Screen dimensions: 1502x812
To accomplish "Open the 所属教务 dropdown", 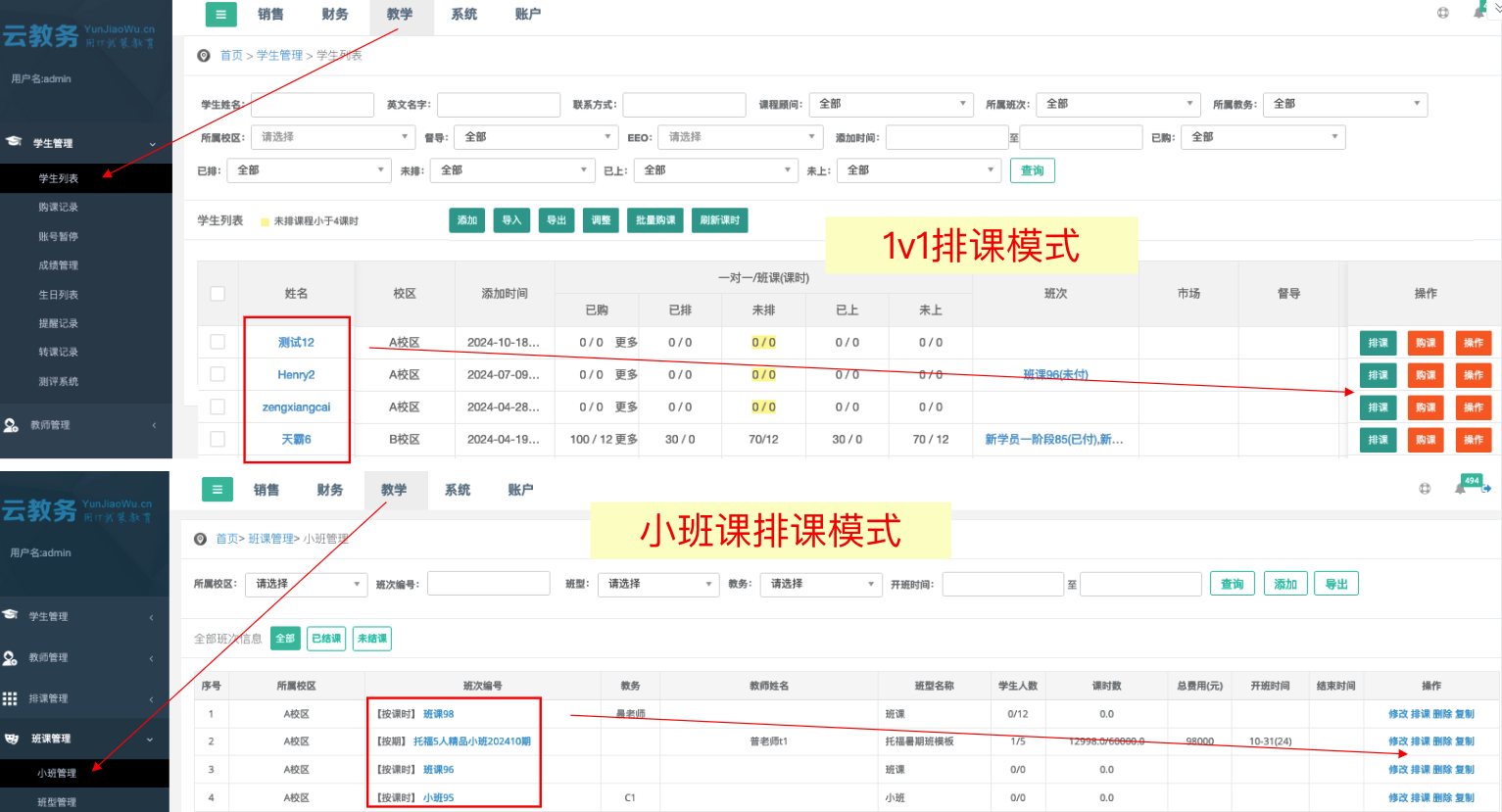I will (x=1345, y=104).
